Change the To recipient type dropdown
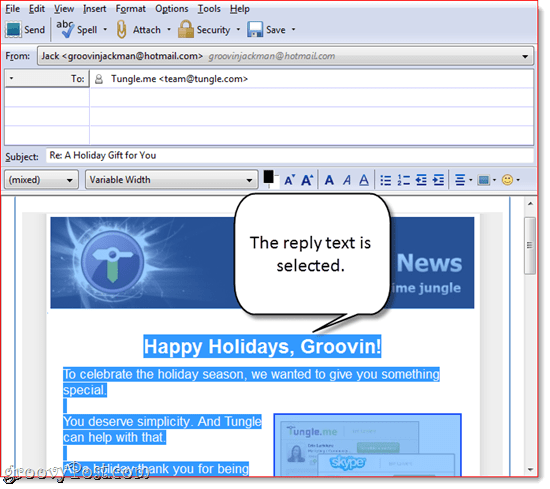The height and width of the screenshot is (489, 550). 47,79
